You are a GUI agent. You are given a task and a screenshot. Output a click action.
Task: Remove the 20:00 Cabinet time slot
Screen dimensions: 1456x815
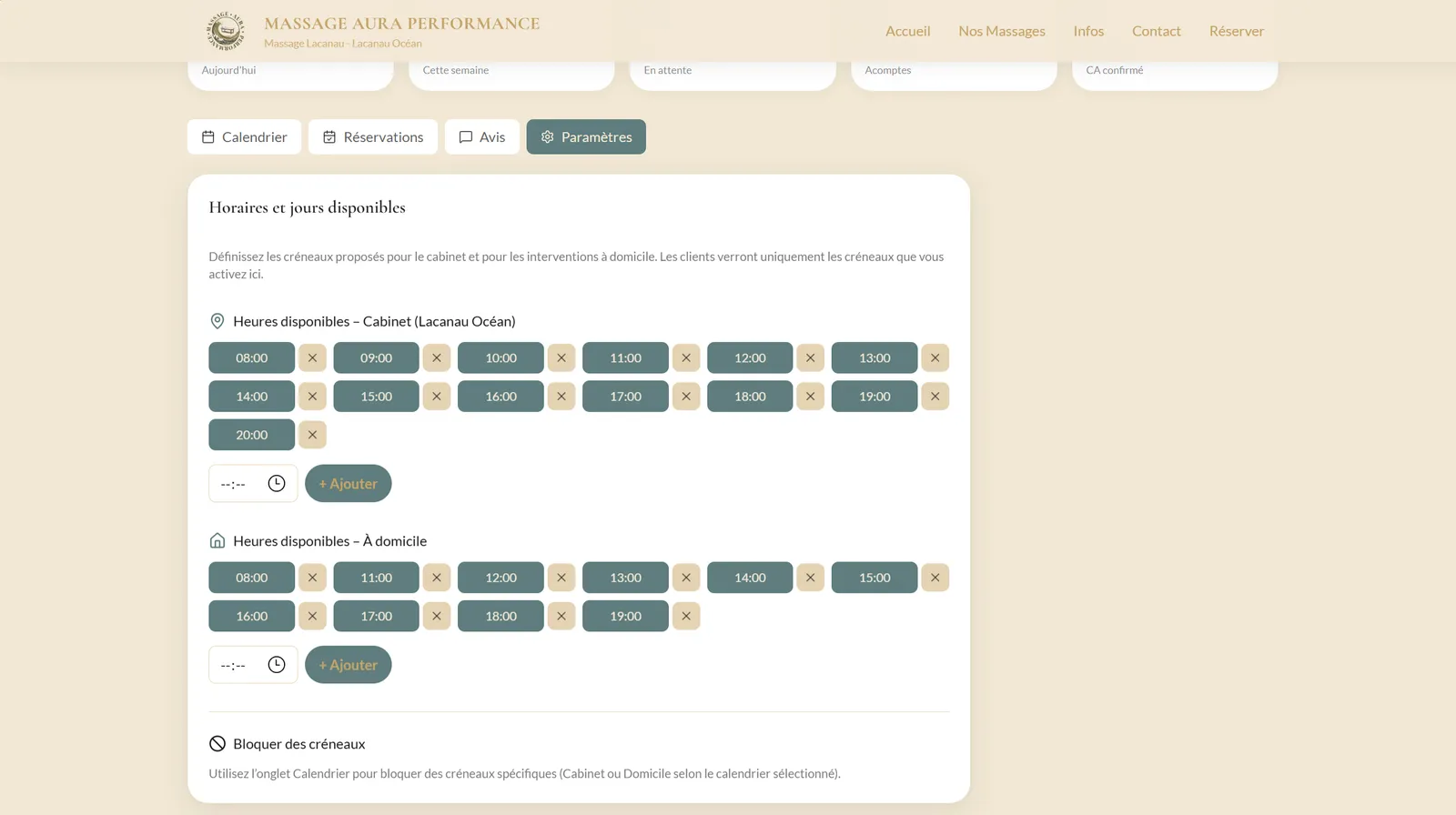pos(312,435)
